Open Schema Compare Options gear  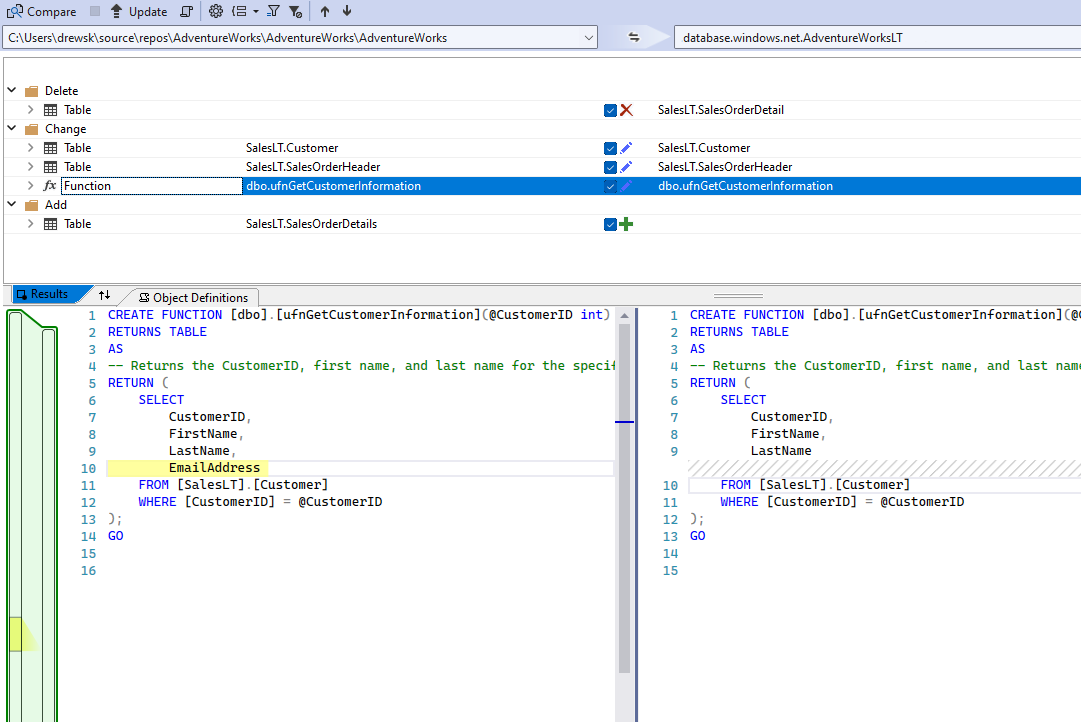tap(215, 12)
